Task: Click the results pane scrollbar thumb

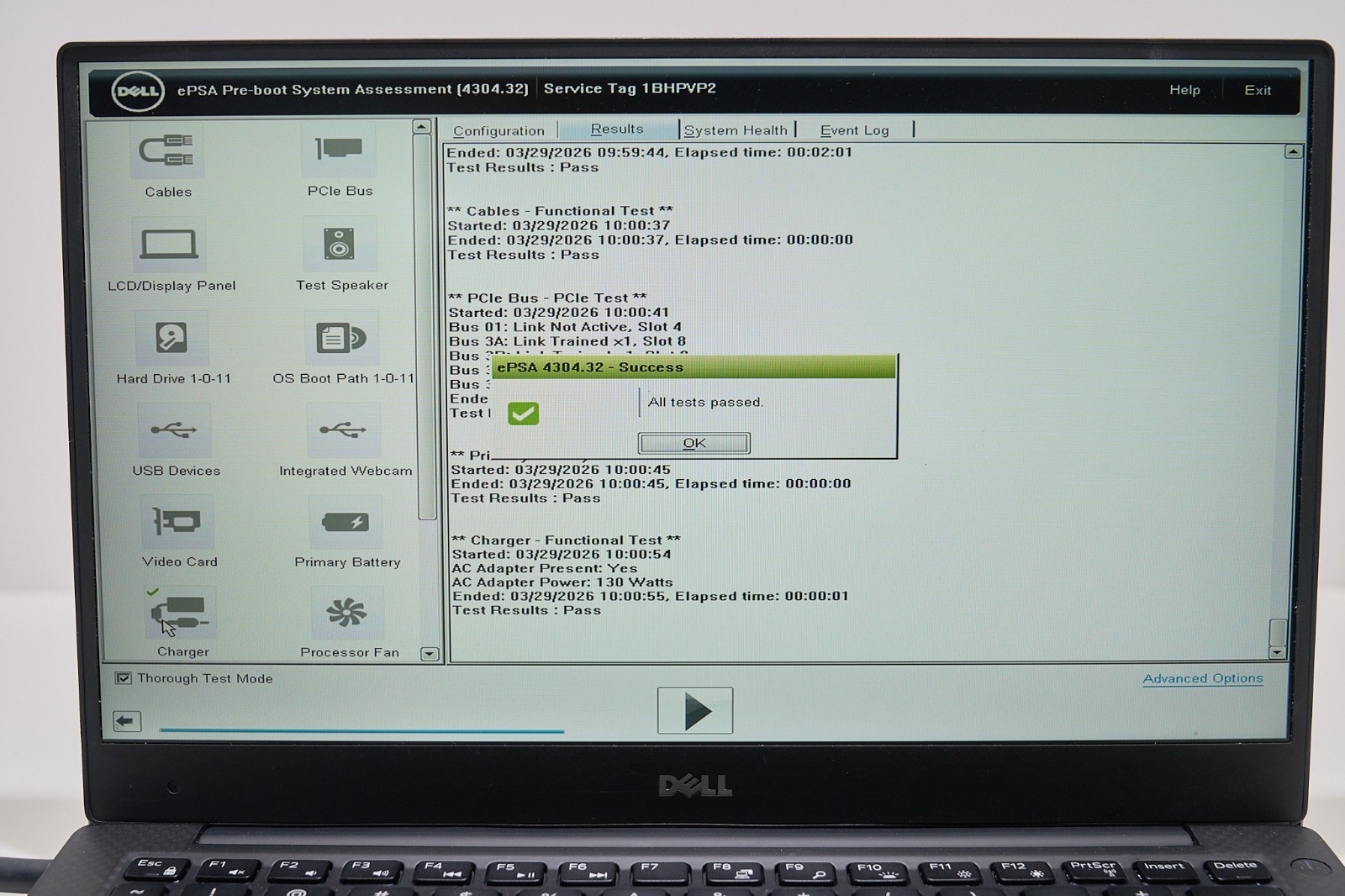Action: (x=1278, y=632)
